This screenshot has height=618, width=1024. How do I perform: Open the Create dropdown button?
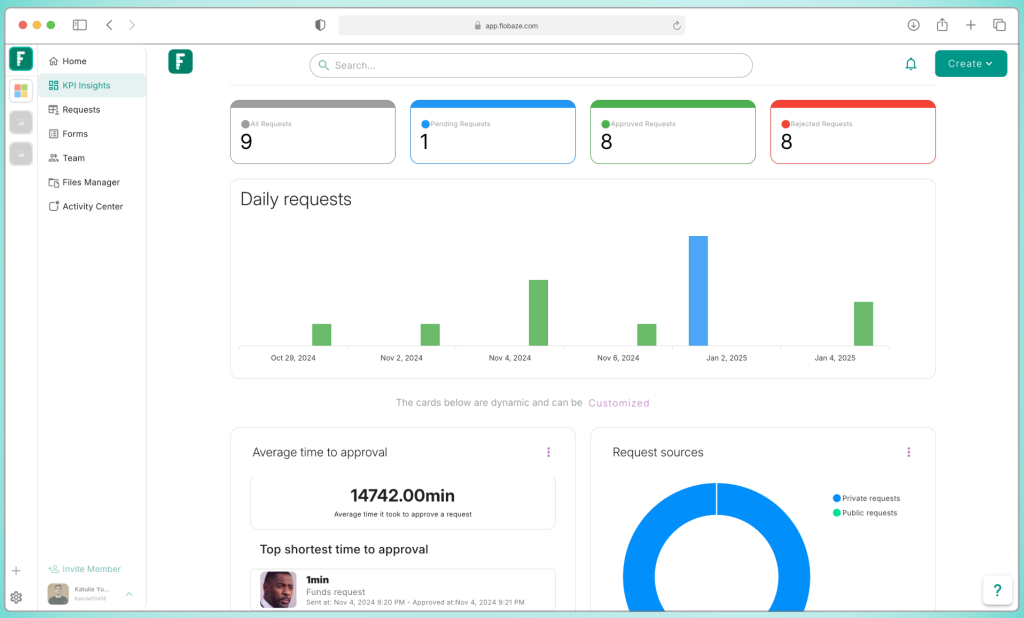pyautogui.click(x=970, y=64)
